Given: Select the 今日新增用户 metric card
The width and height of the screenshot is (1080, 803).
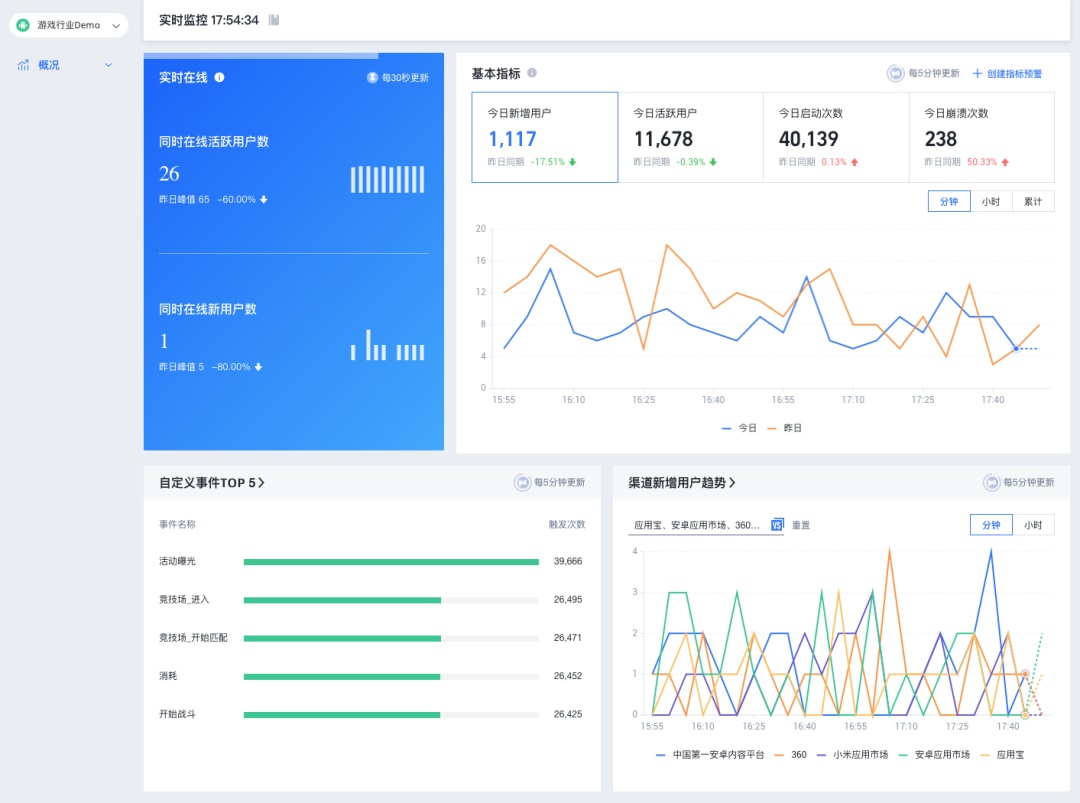Looking at the screenshot, I should (x=545, y=137).
